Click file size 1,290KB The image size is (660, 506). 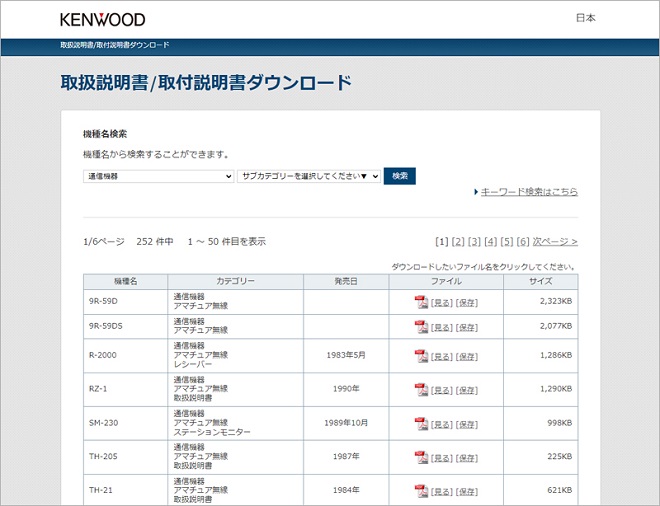point(556,389)
